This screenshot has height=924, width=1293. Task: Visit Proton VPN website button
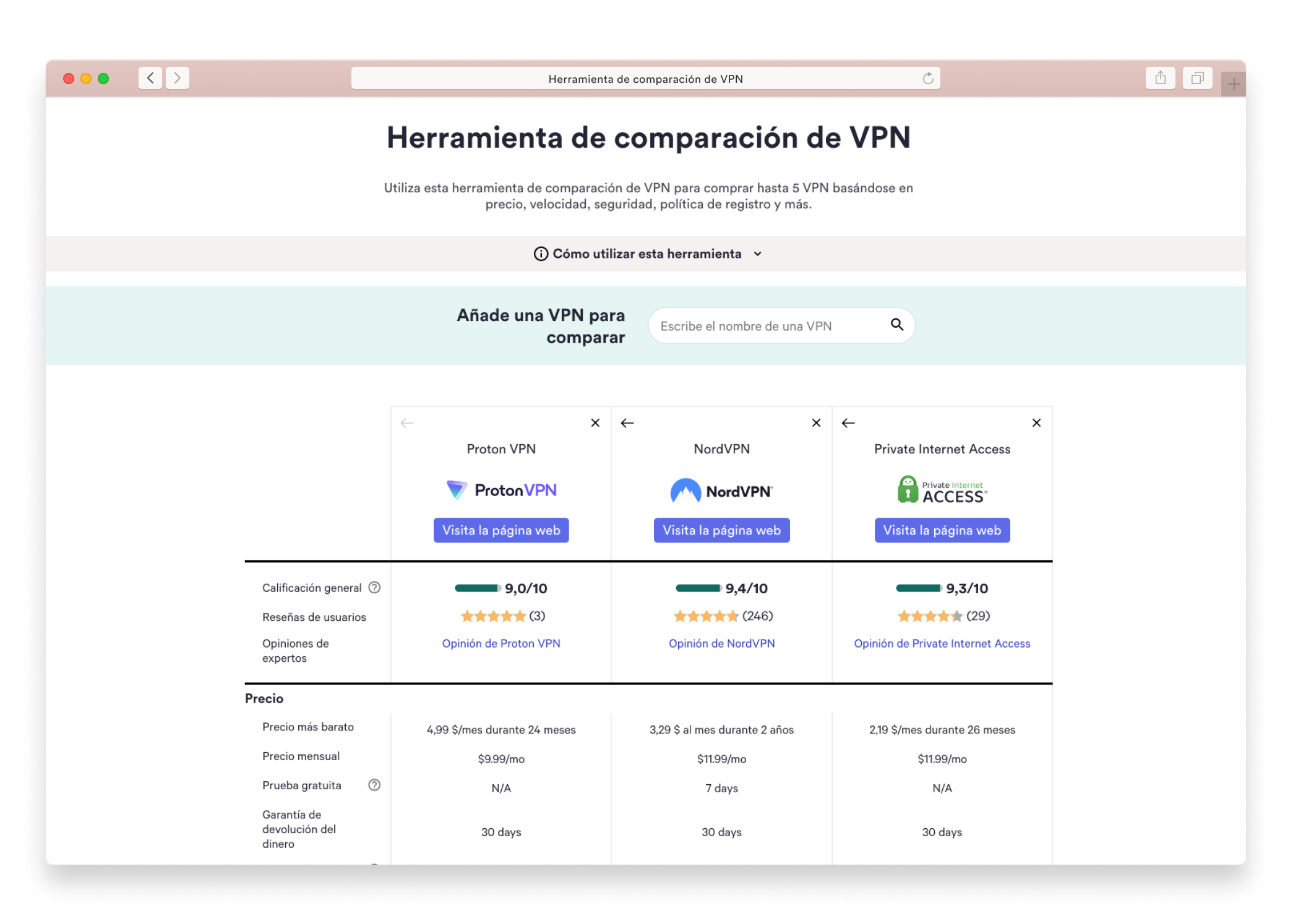[x=501, y=530]
